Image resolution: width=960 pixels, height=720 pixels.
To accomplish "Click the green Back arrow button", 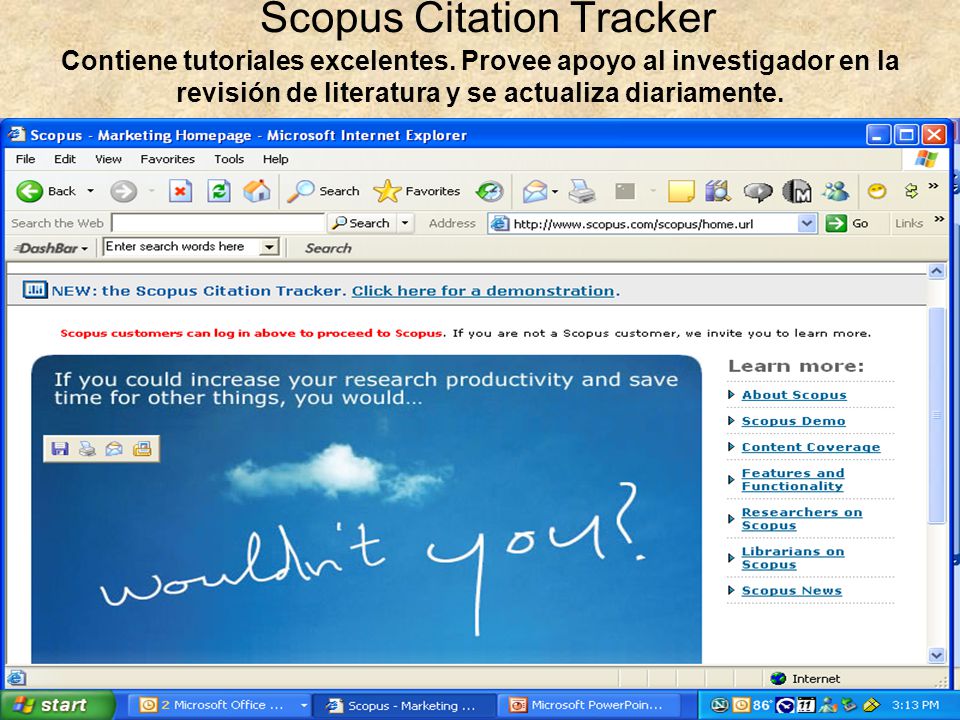I will [x=29, y=191].
